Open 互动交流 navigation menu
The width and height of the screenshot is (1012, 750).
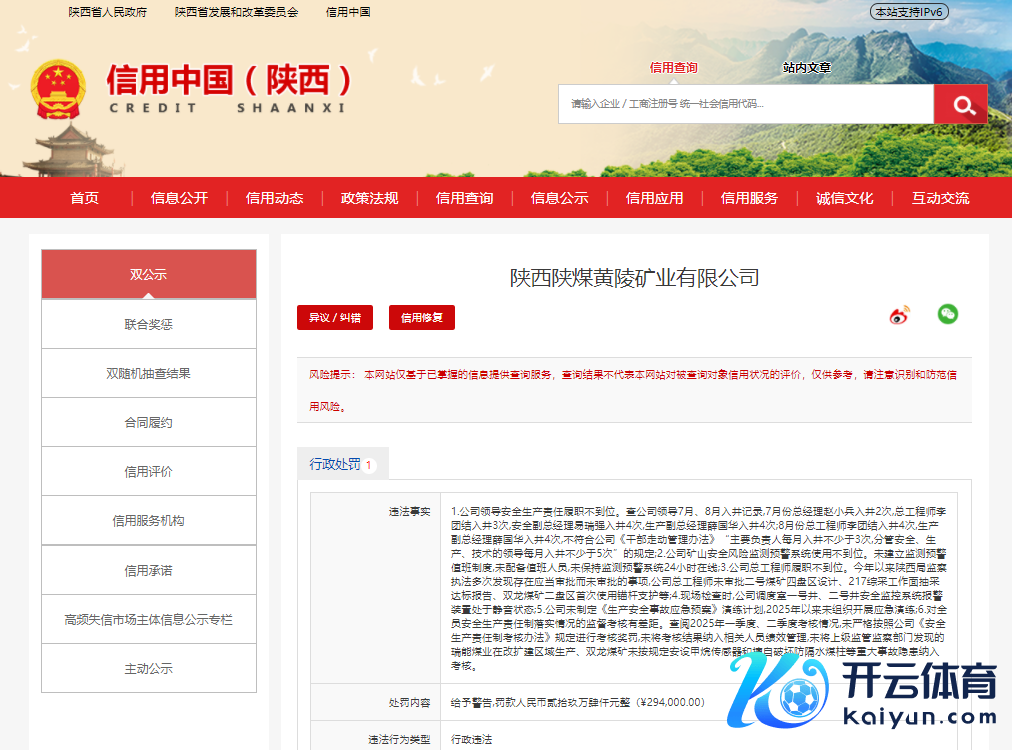tap(940, 198)
